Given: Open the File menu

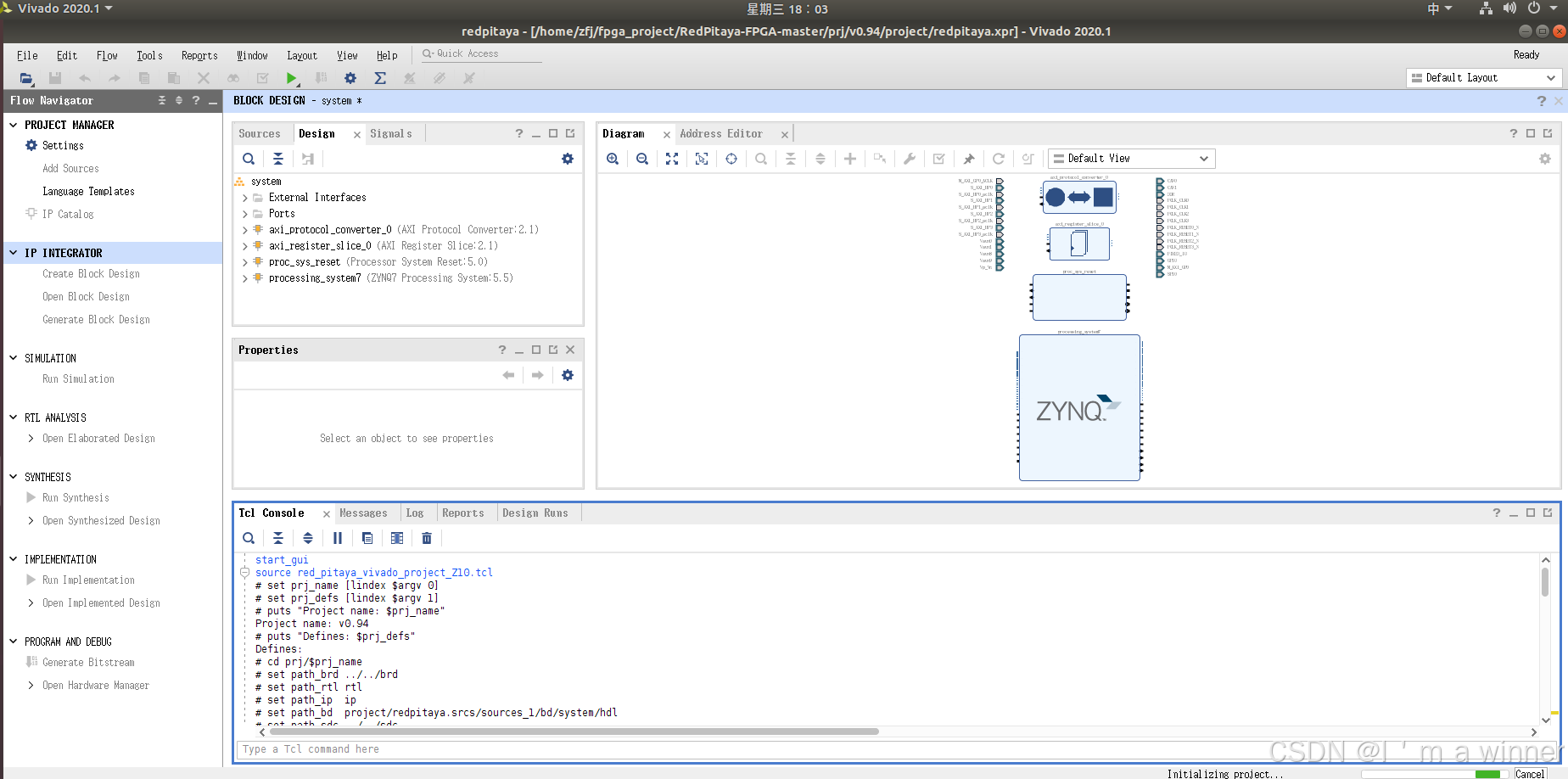Looking at the screenshot, I should (x=27, y=55).
